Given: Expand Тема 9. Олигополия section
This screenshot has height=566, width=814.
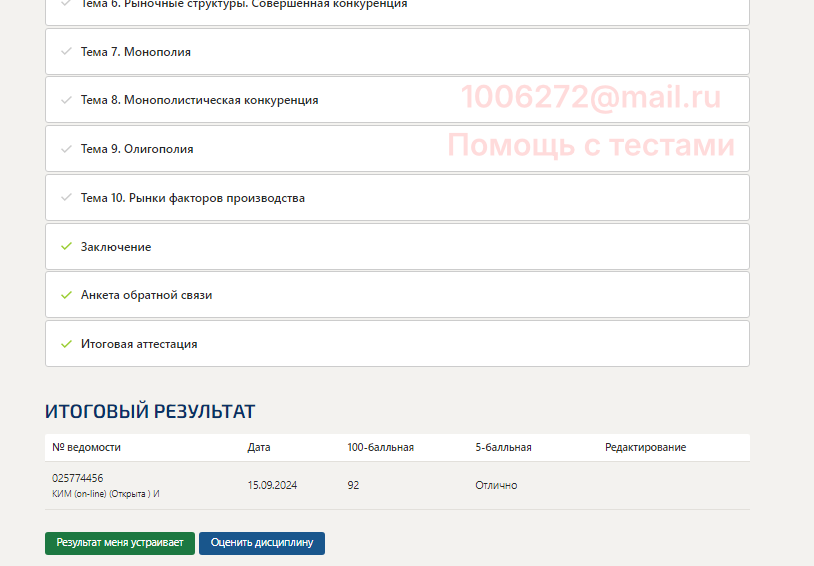Looking at the screenshot, I should tap(137, 149).
